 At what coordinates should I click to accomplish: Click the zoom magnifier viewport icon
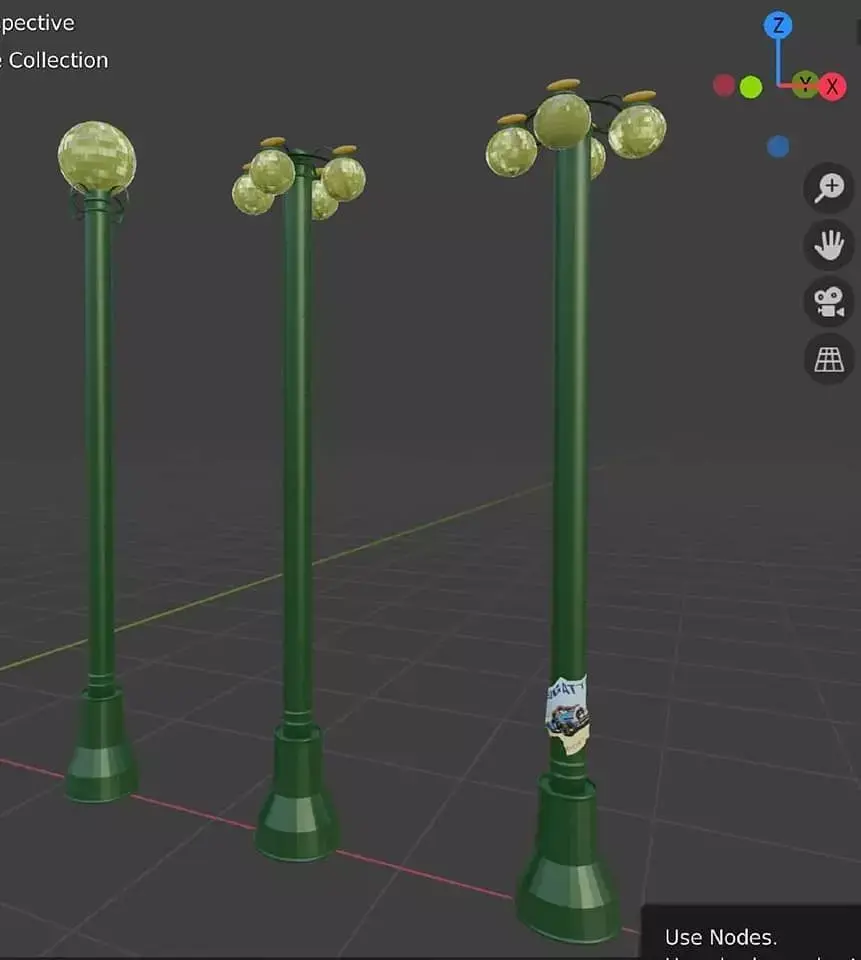point(829,188)
